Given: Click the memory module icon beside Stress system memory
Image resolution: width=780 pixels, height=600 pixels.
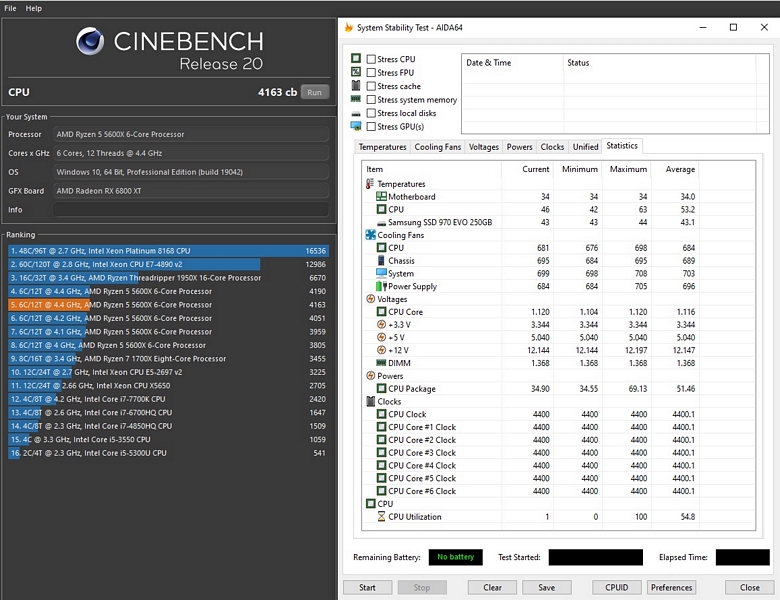Looking at the screenshot, I should click(356, 99).
